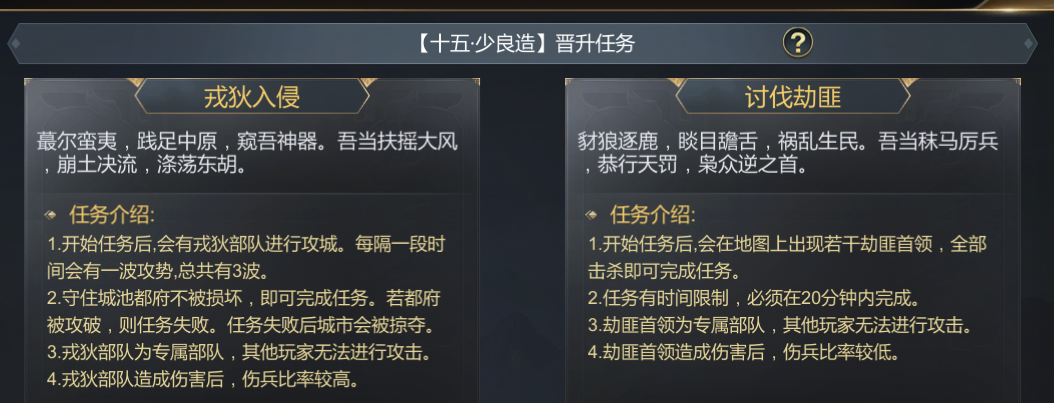Select rule 4 about 伤兵比率较高
The width and height of the screenshot is (1054, 403).
[x=203, y=379]
